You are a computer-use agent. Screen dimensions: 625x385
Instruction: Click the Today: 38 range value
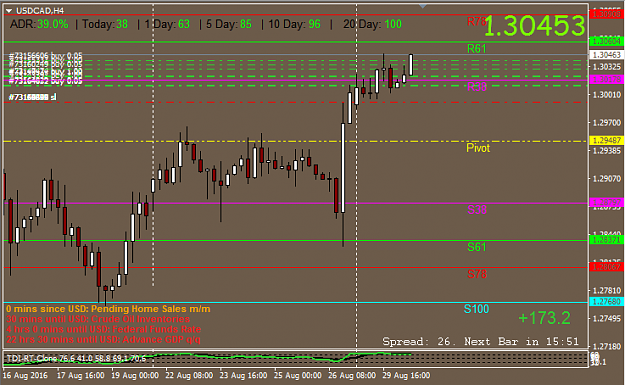click(x=105, y=24)
